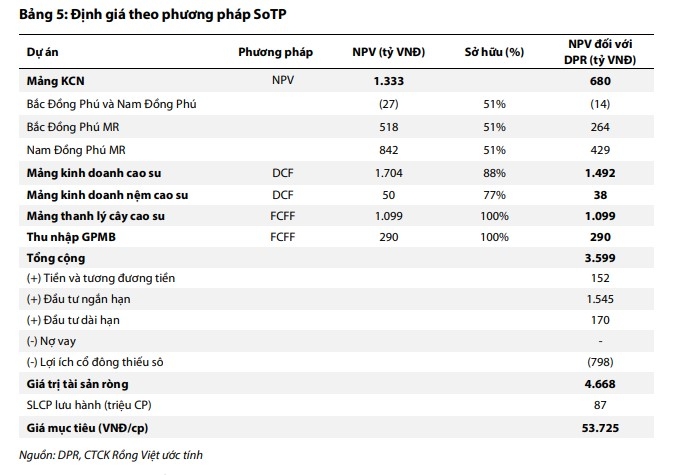Screen dimensions: 693x475
Task: Click the target price value 53.725
Action: (x=599, y=427)
